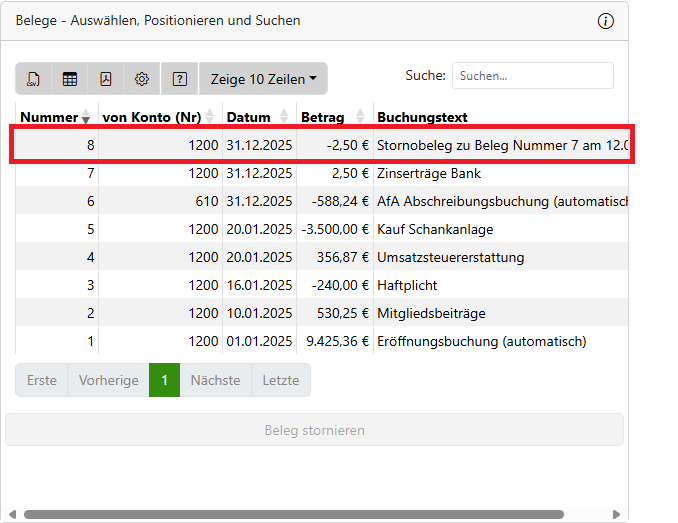Go to page 1 in pagination
Viewport: 678px width, 523px height.
164,380
